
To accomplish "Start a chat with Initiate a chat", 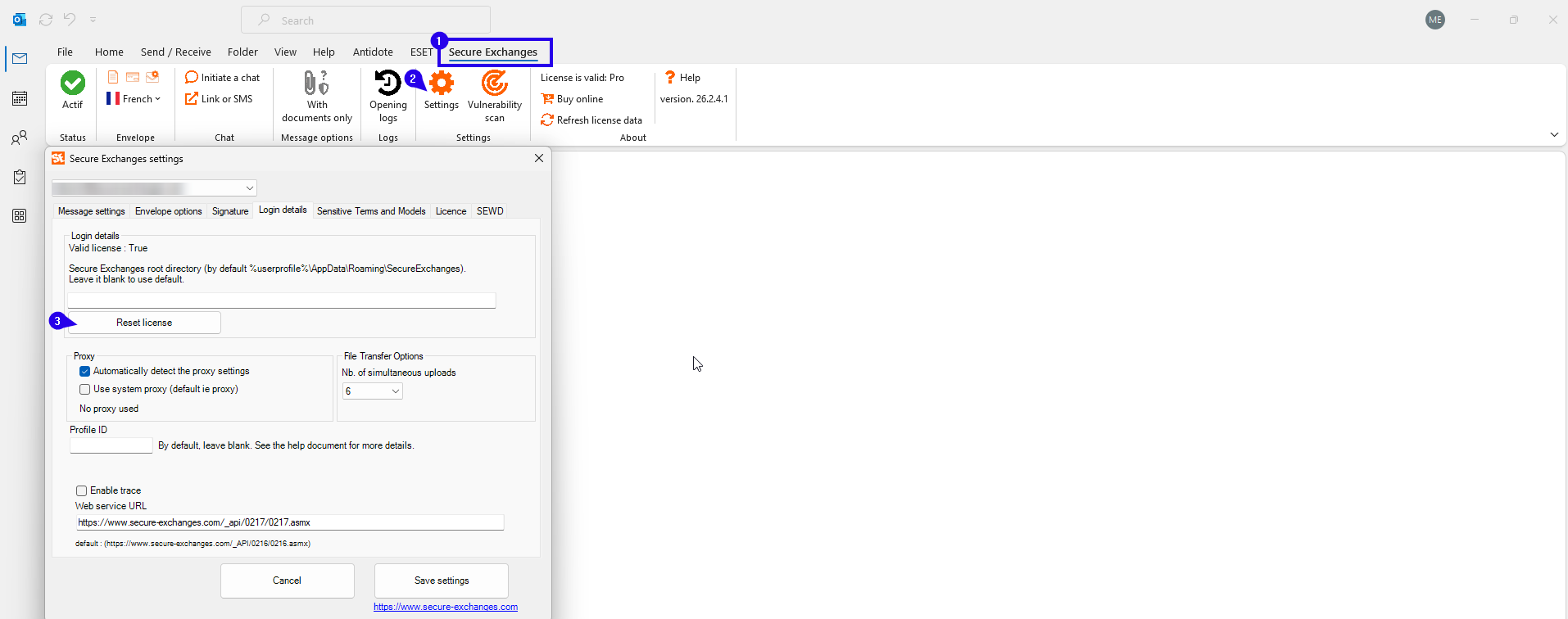I will pyautogui.click(x=222, y=78).
